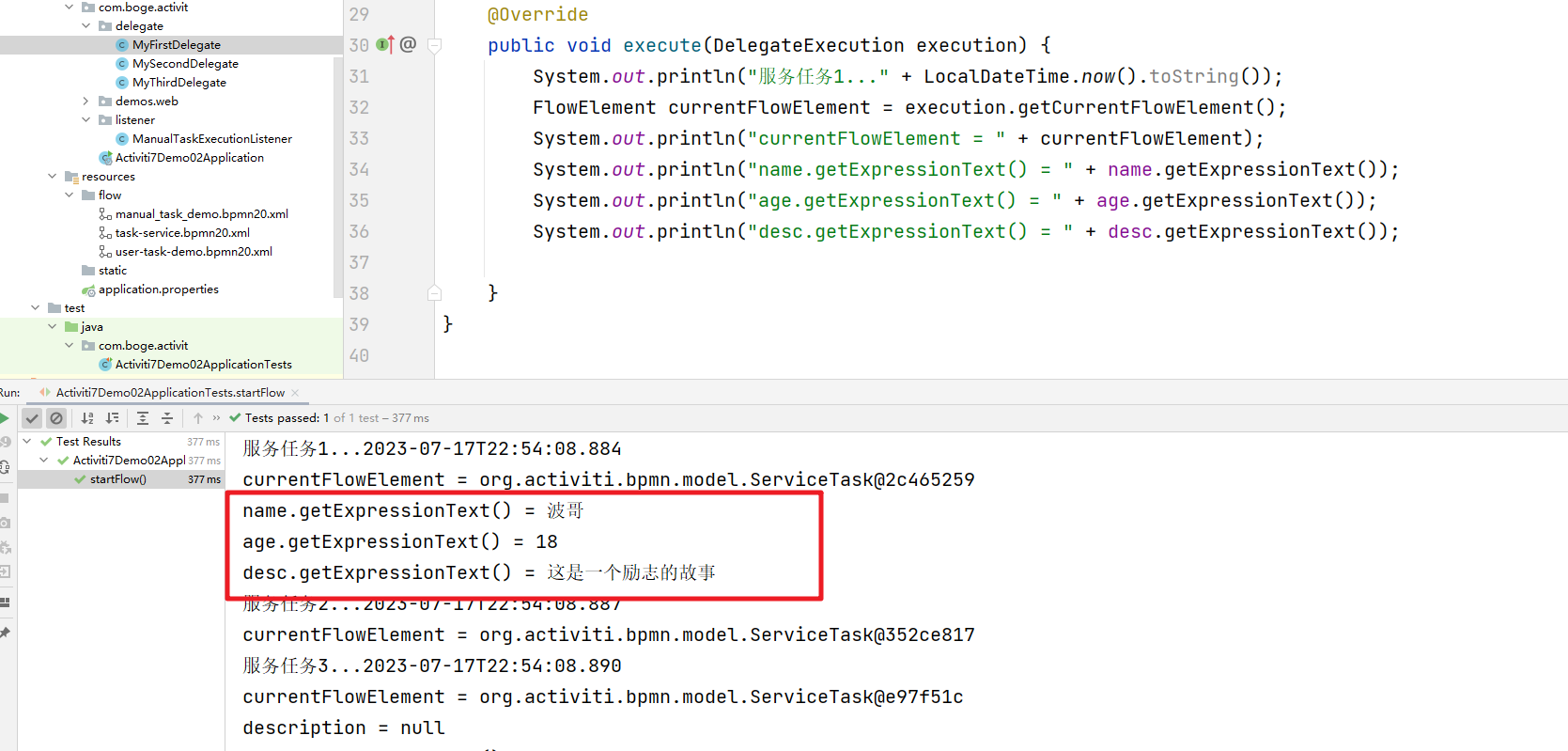Viewport: 1568px width, 751px height.
Task: Click Activiti7Demo02ApplicationTests test class icon
Action: pyautogui.click(x=105, y=365)
